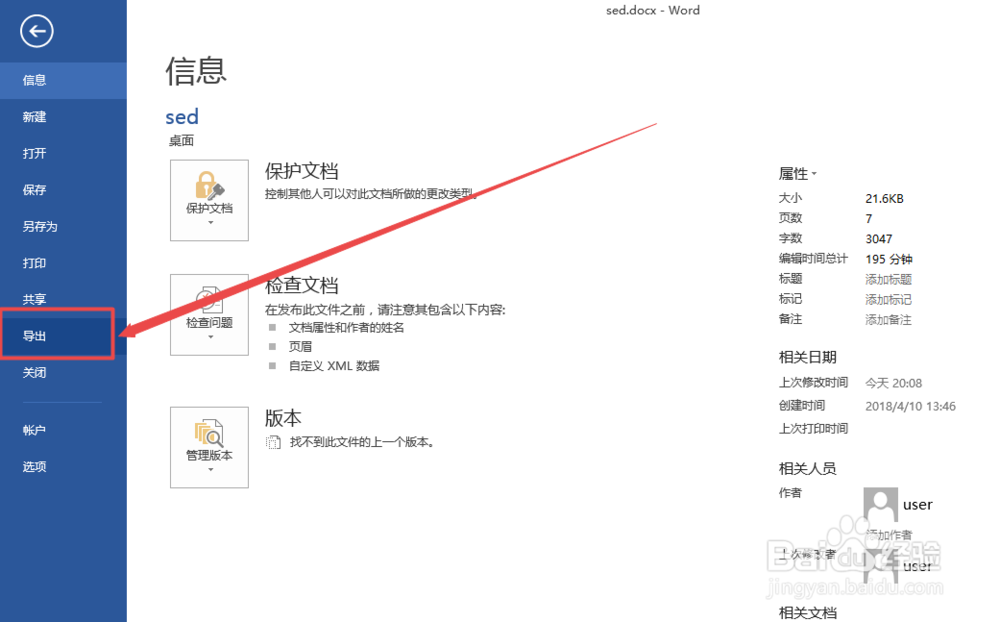This screenshot has width=1000, height=622.
Task: Click the magnifier icon on 检查问题 button
Action: click(x=209, y=301)
